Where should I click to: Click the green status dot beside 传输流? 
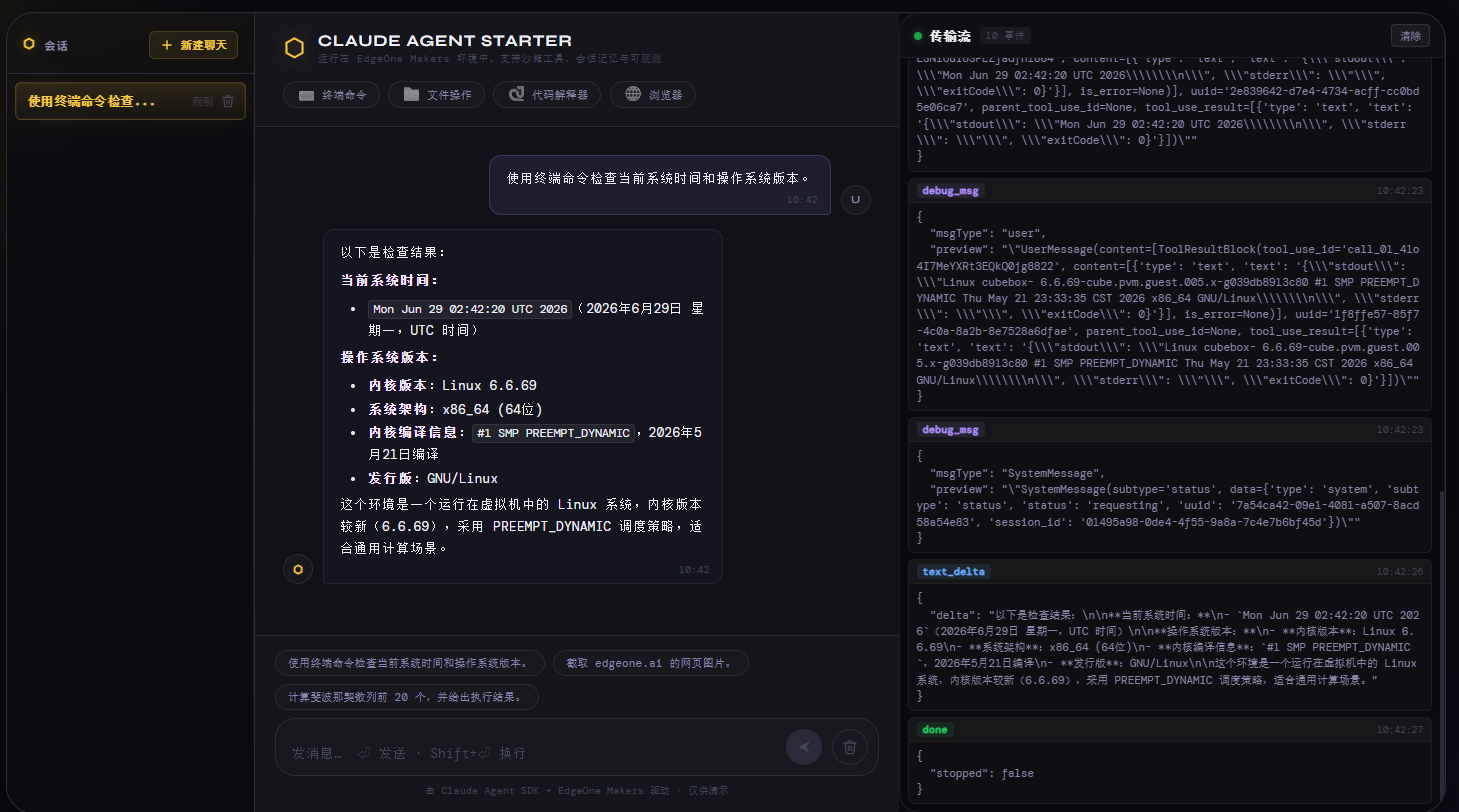917,36
